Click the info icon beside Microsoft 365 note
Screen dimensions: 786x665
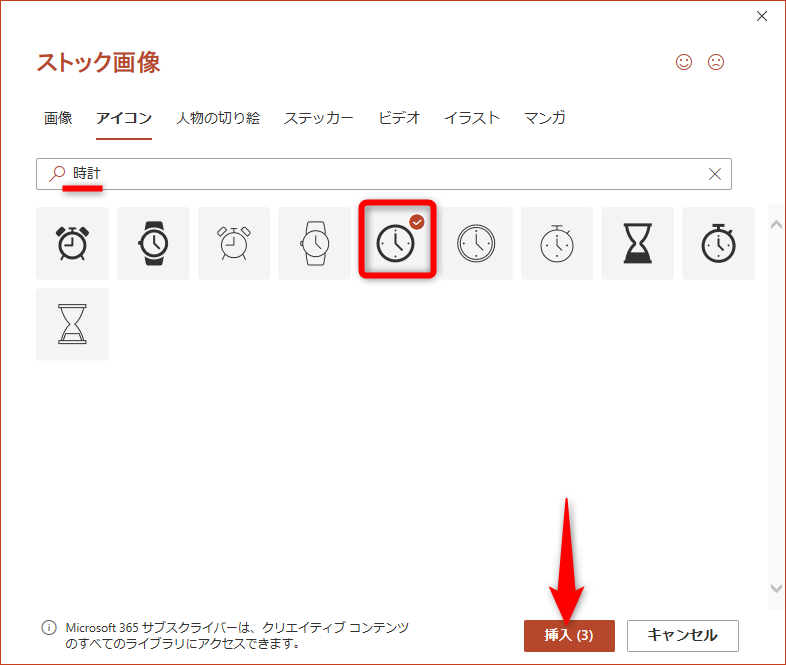pyautogui.click(x=49, y=627)
